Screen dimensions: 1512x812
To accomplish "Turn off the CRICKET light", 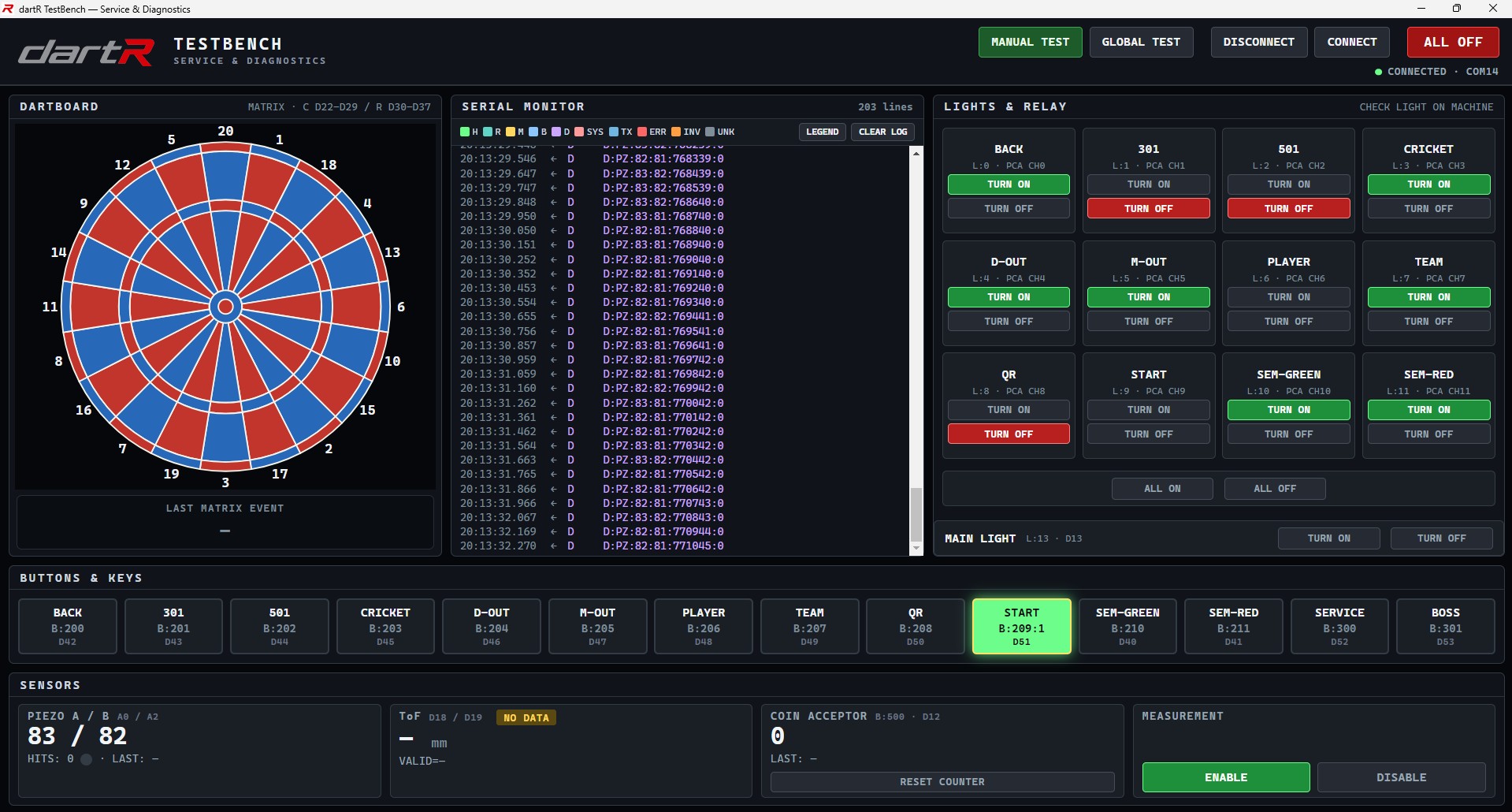I will pyautogui.click(x=1429, y=209).
